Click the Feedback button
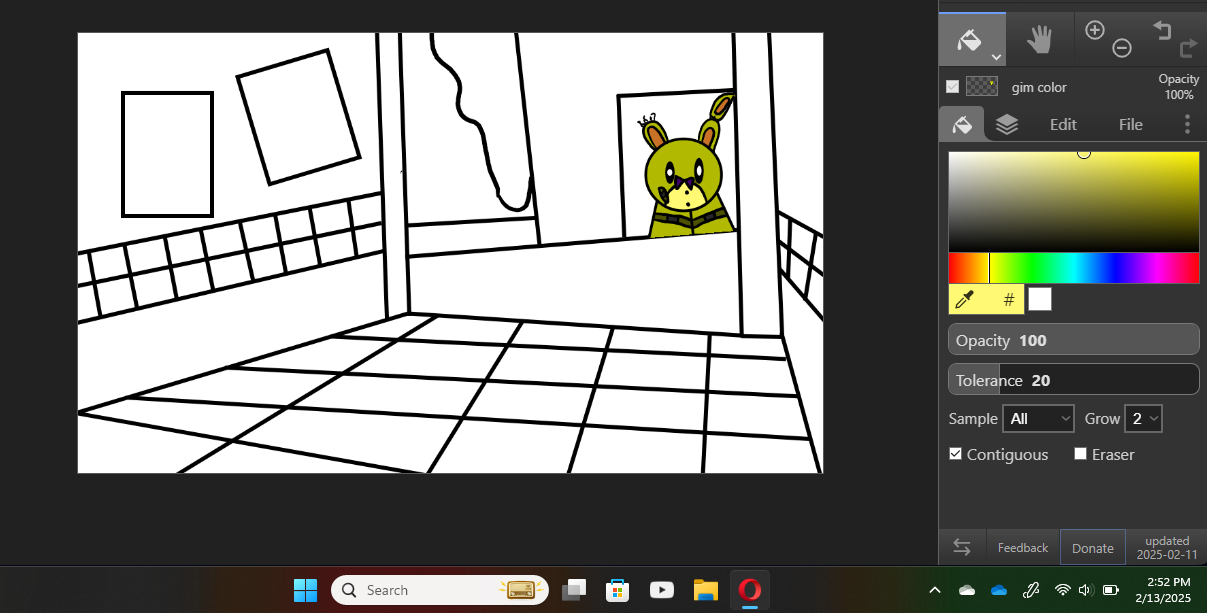Image resolution: width=1207 pixels, height=613 pixels. (1023, 548)
